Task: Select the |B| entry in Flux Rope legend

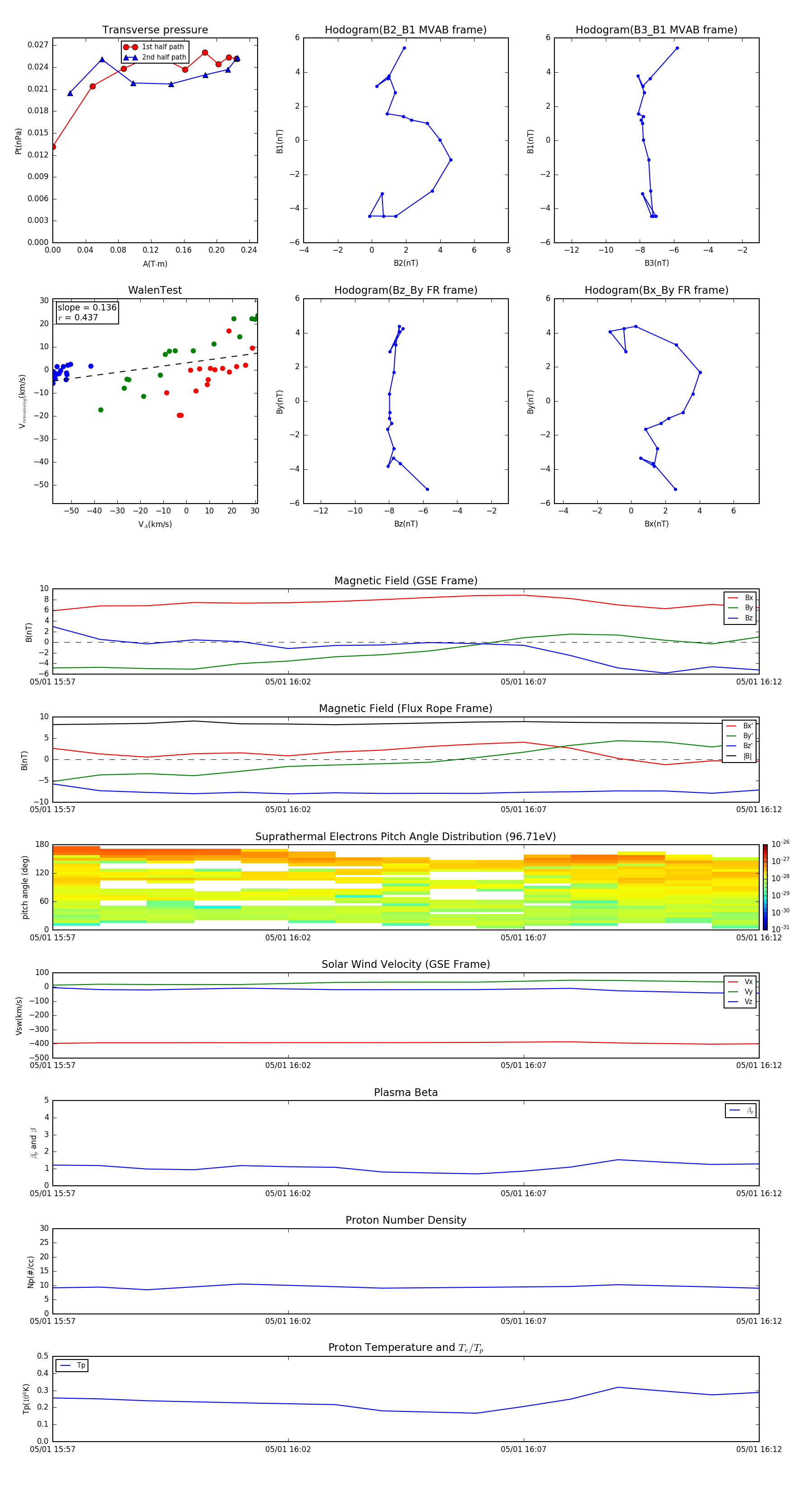Action: [x=739, y=756]
